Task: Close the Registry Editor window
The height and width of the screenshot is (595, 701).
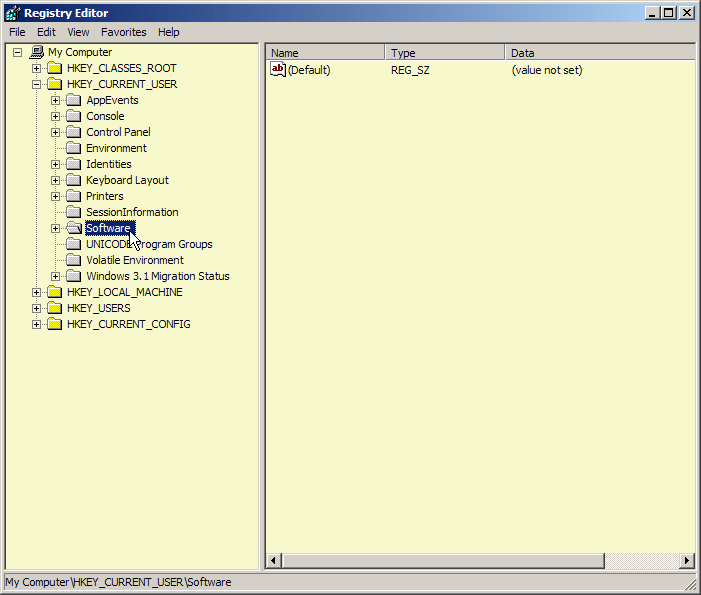Action: click(687, 13)
